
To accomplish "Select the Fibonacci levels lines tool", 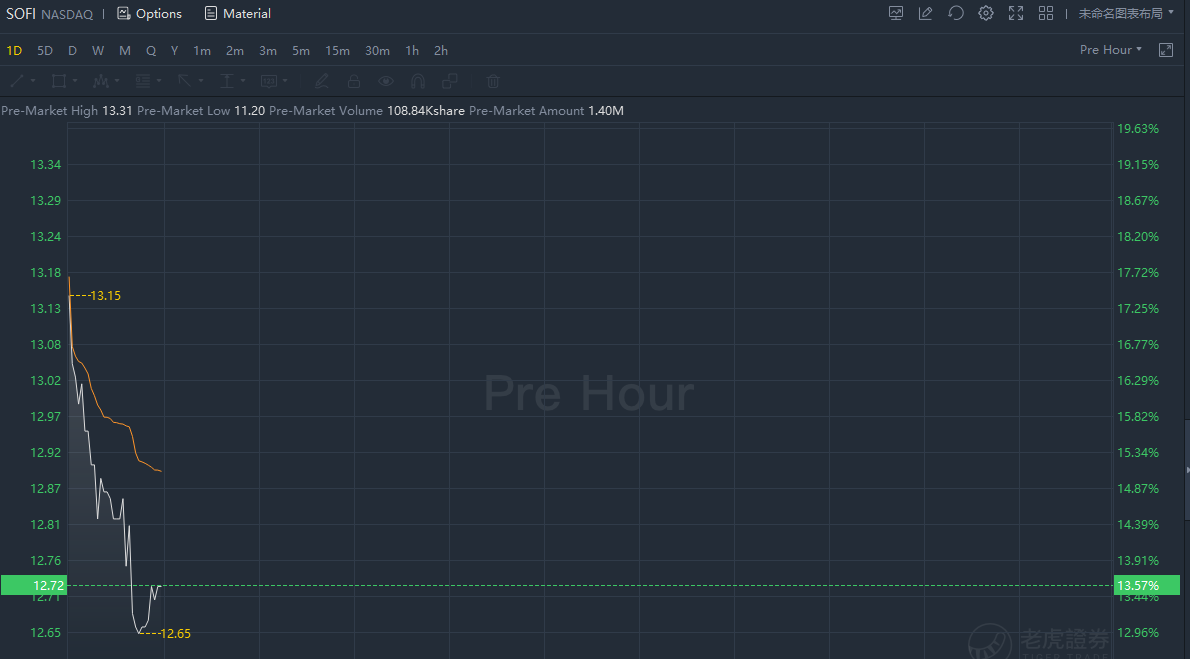I will point(143,80).
